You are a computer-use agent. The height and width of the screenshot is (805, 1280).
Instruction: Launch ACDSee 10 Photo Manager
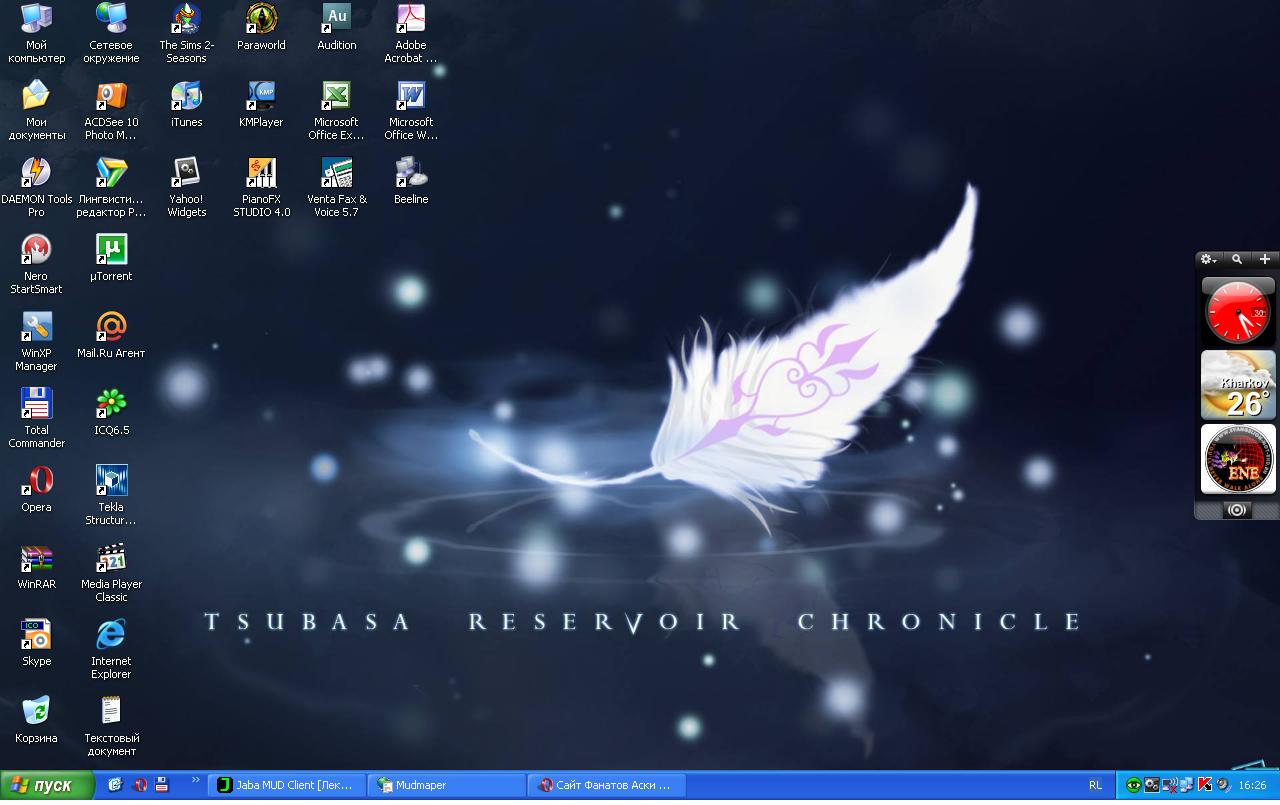111,110
